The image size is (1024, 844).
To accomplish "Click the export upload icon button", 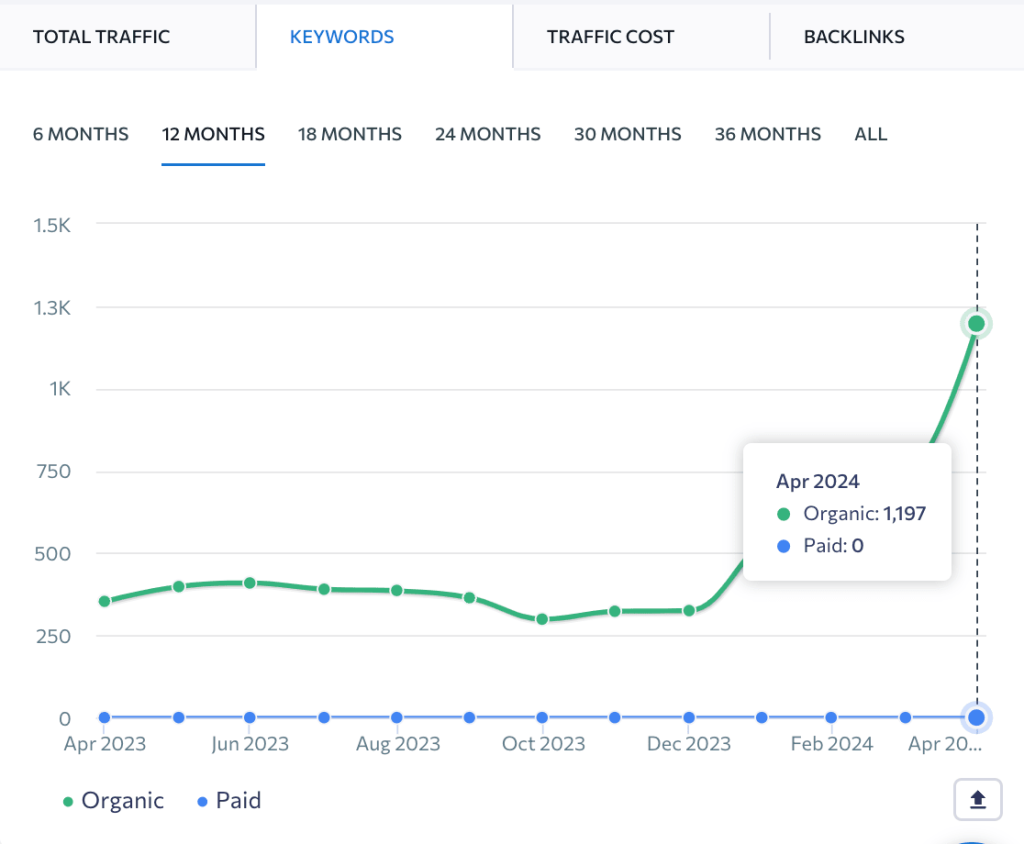I will pos(978,799).
